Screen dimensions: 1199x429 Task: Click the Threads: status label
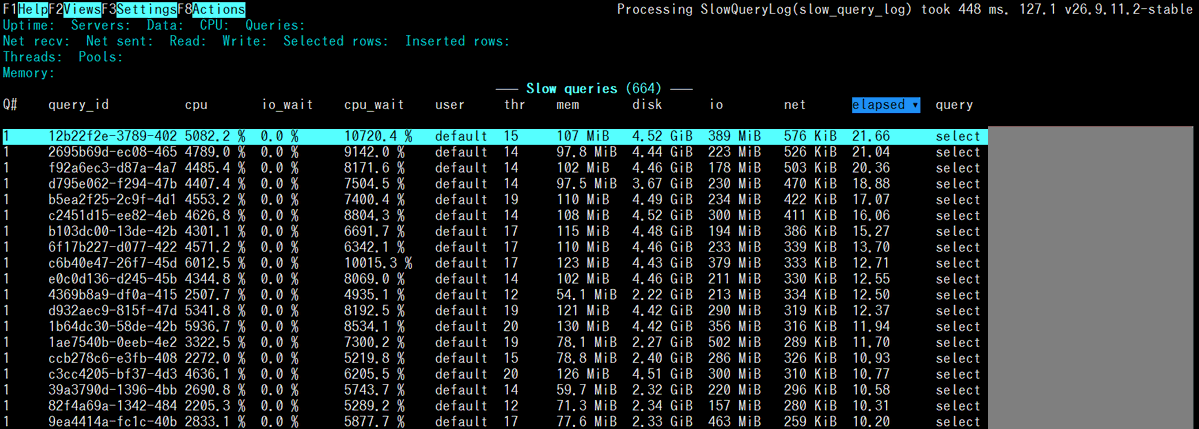33,57
